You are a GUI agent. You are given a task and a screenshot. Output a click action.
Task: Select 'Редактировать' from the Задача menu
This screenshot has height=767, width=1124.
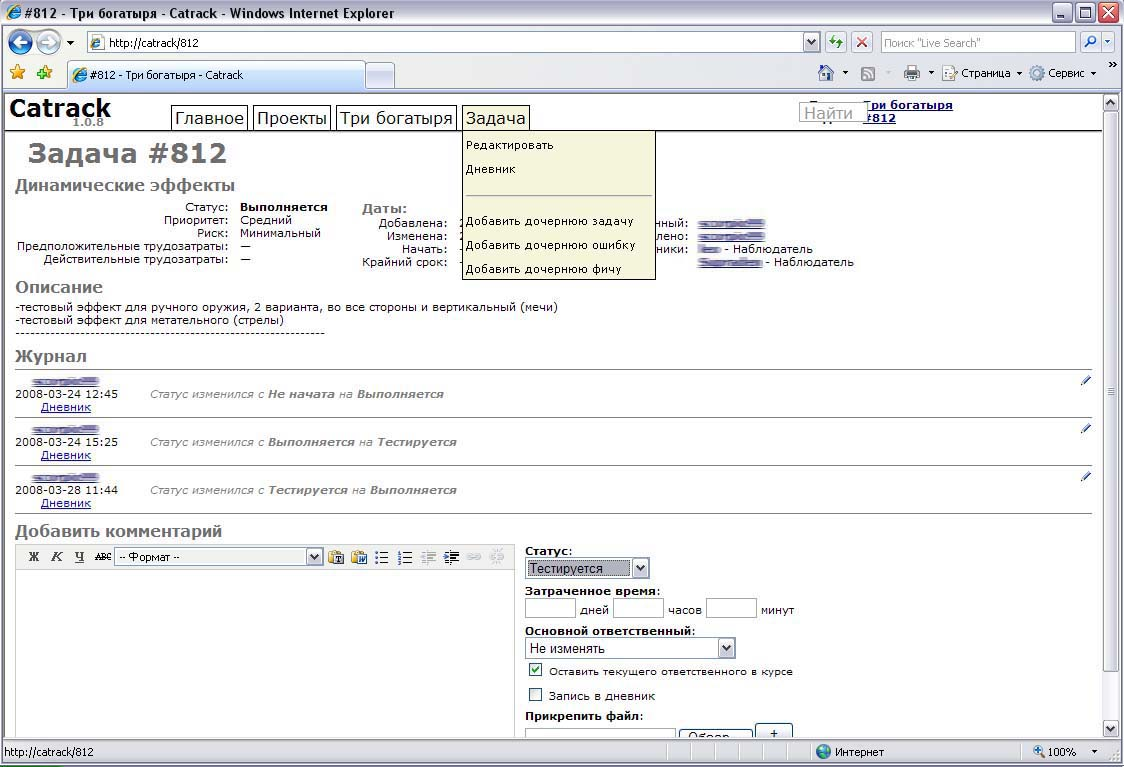509,145
